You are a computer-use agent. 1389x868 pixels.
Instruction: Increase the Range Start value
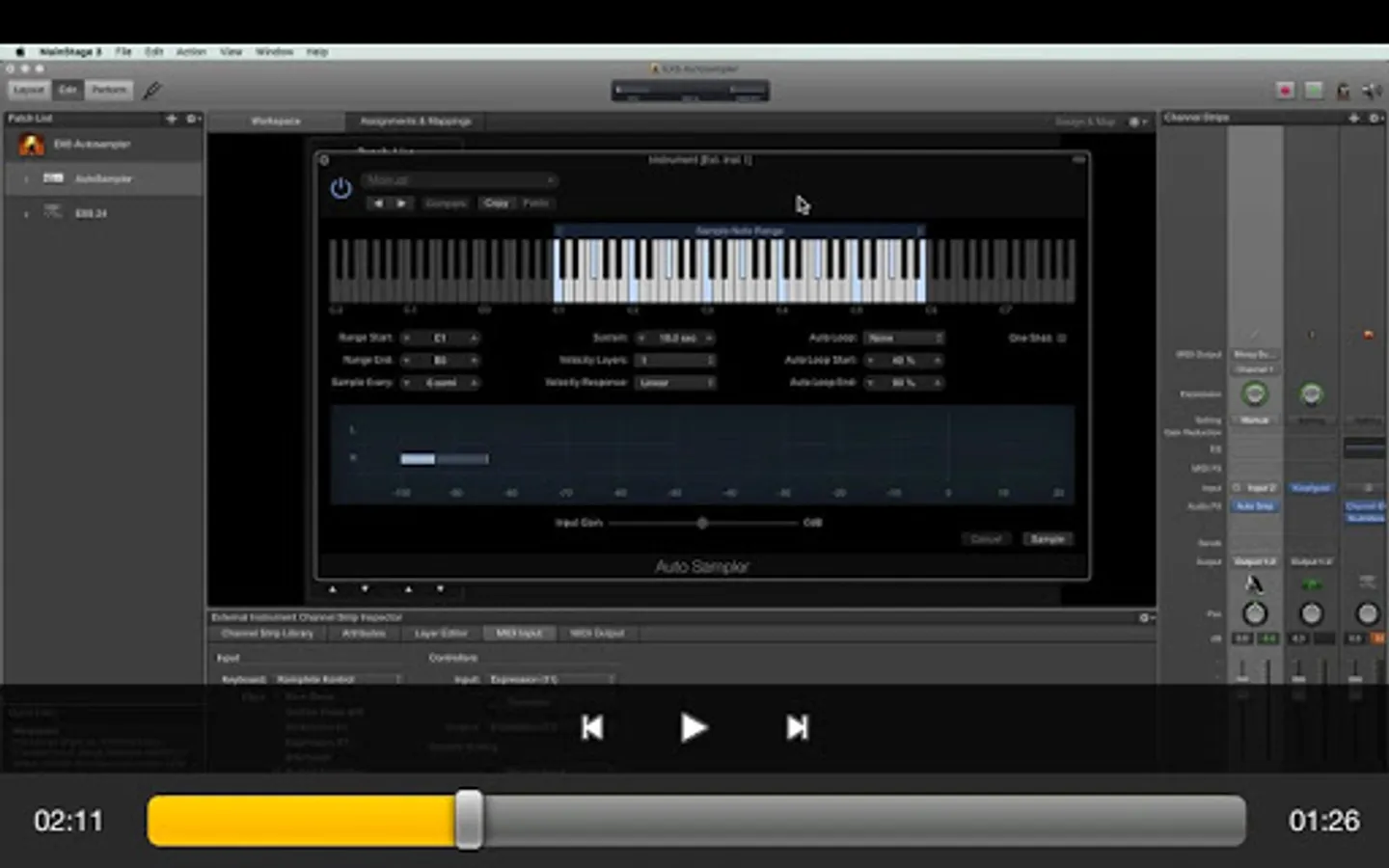(474, 339)
